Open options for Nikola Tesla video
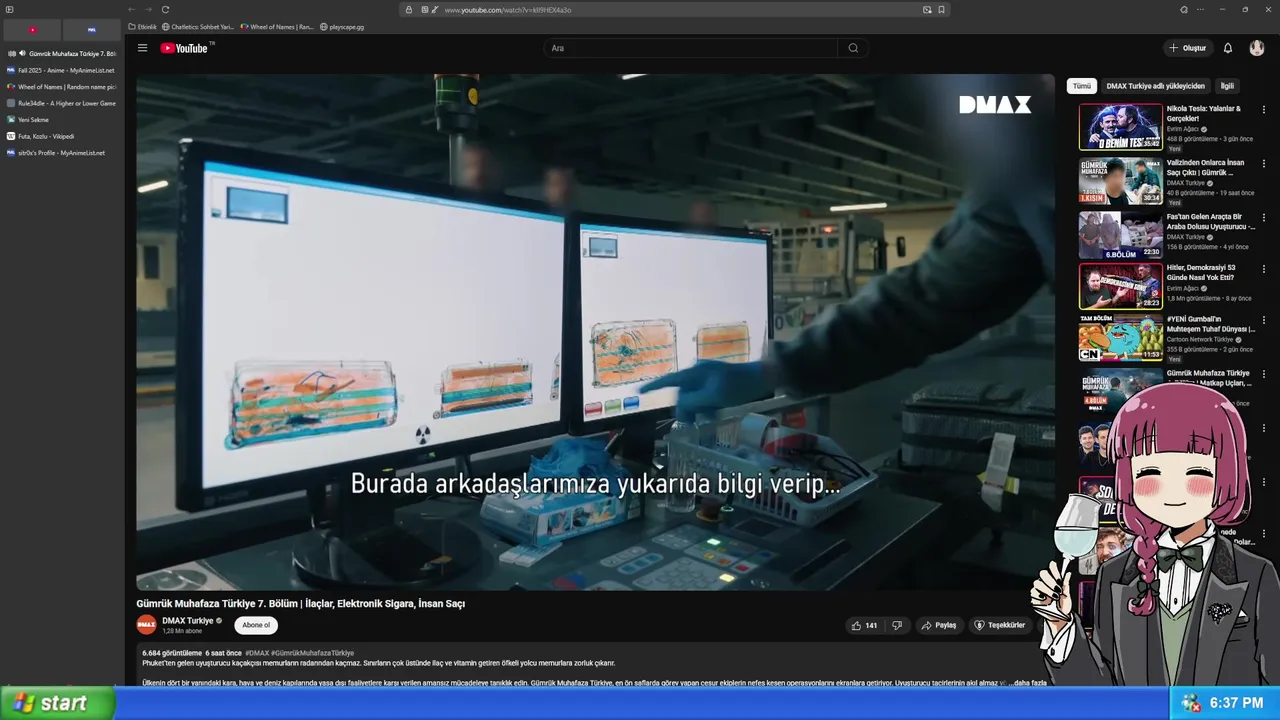The image size is (1280, 720). coord(1263,110)
